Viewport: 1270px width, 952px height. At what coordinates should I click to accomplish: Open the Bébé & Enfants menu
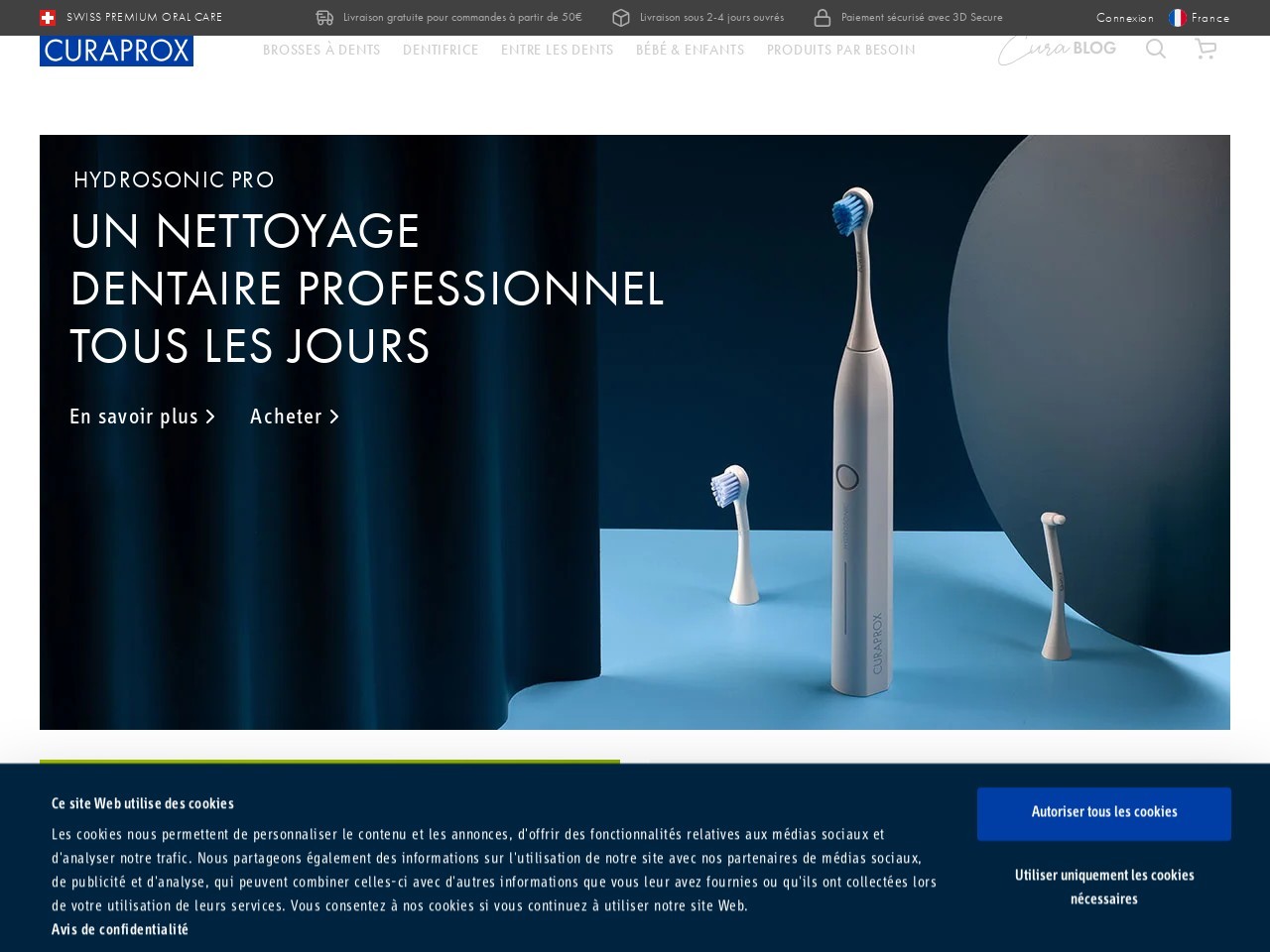tap(690, 50)
